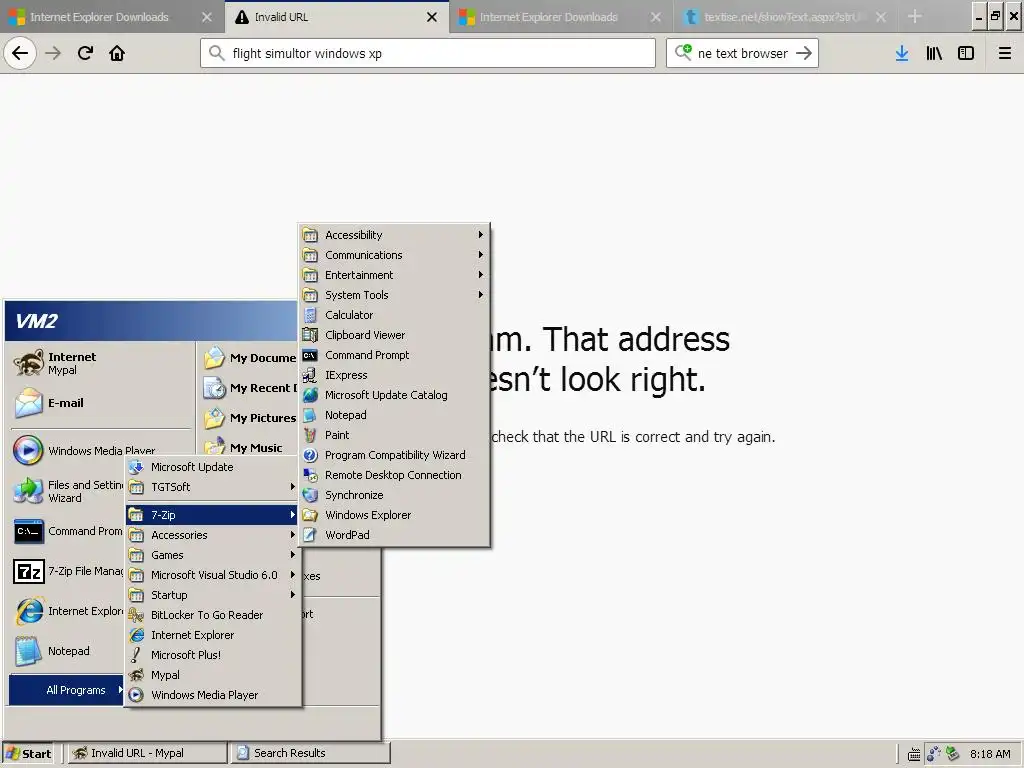This screenshot has width=1024, height=768.
Task: Click the search box reading ne text browser
Action: pyautogui.click(x=742, y=53)
